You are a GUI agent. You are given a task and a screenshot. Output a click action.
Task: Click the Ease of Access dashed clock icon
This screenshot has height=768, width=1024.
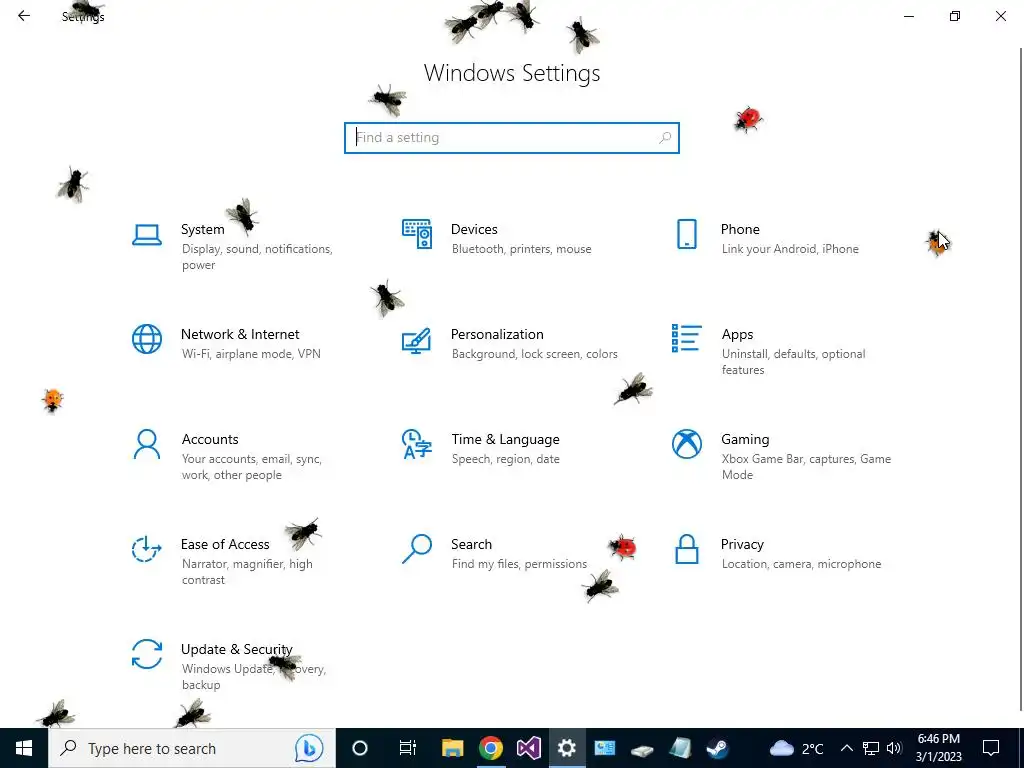pyautogui.click(x=146, y=549)
